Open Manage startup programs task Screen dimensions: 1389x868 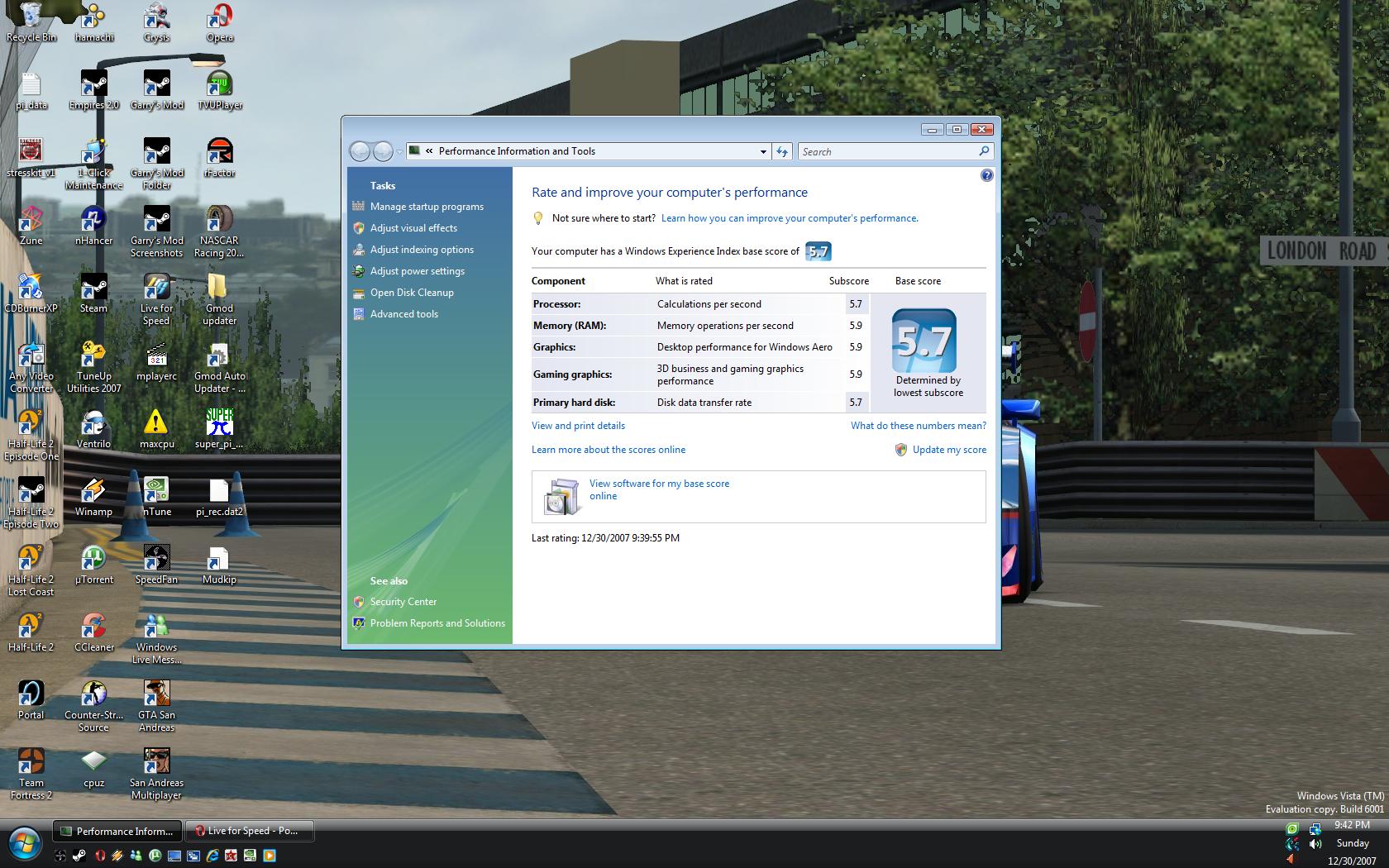tap(427, 207)
